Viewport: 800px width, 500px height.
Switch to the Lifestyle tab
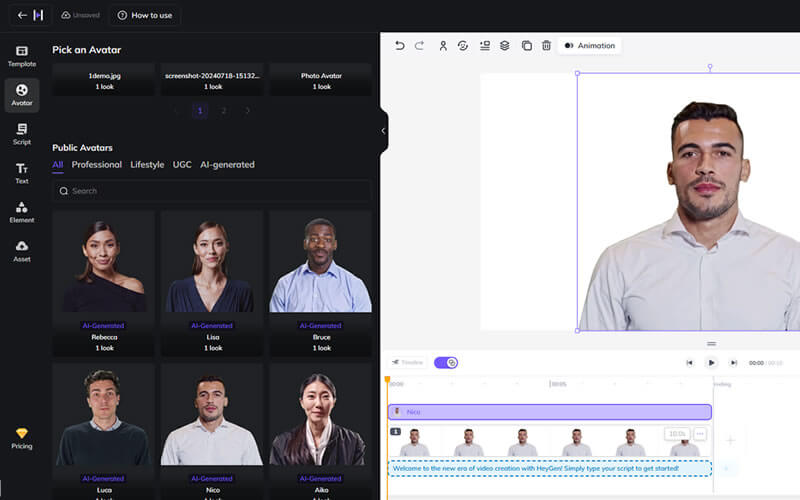147,165
